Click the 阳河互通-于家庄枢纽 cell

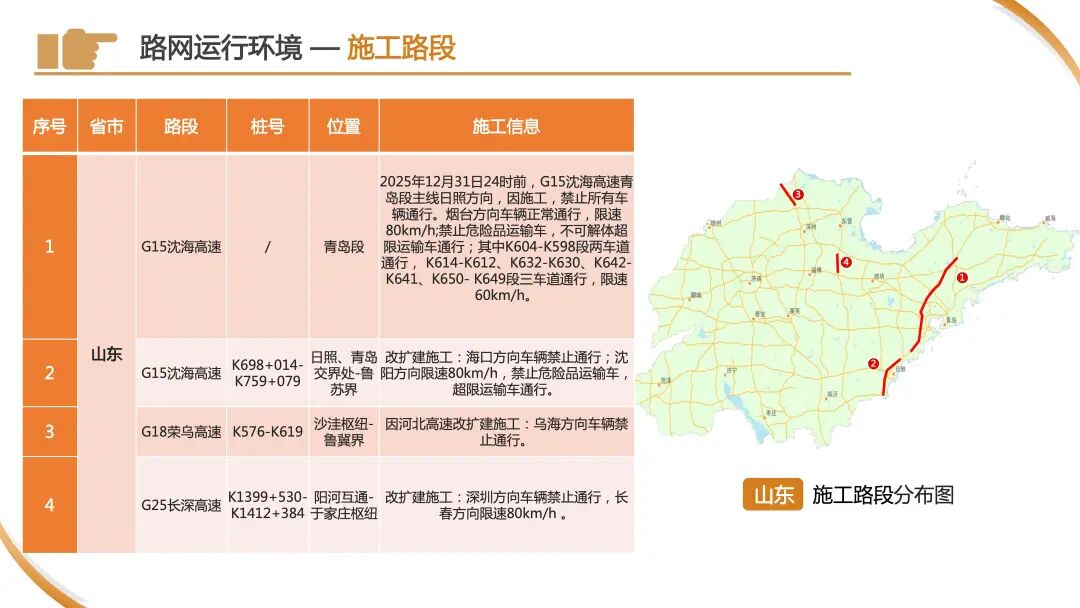click(344, 505)
